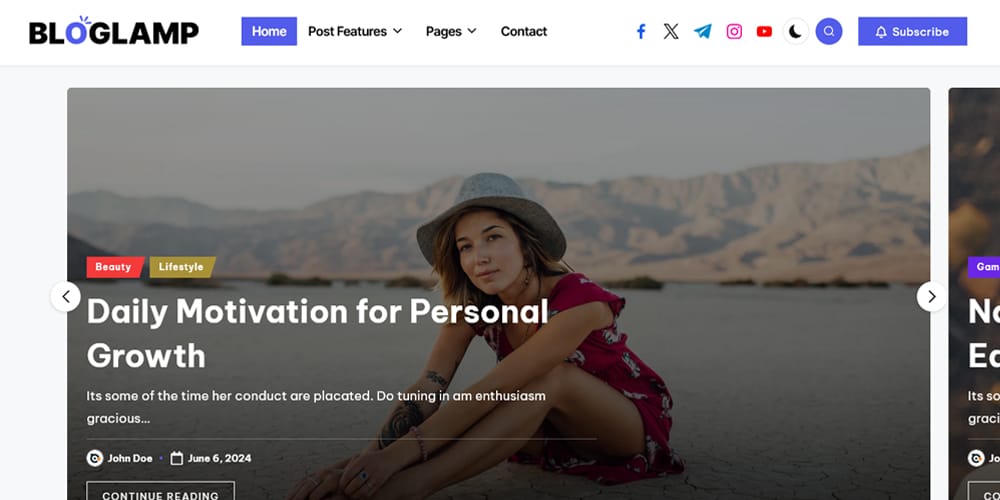
Task: Go to the previous slide arrow
Action: tap(66, 297)
